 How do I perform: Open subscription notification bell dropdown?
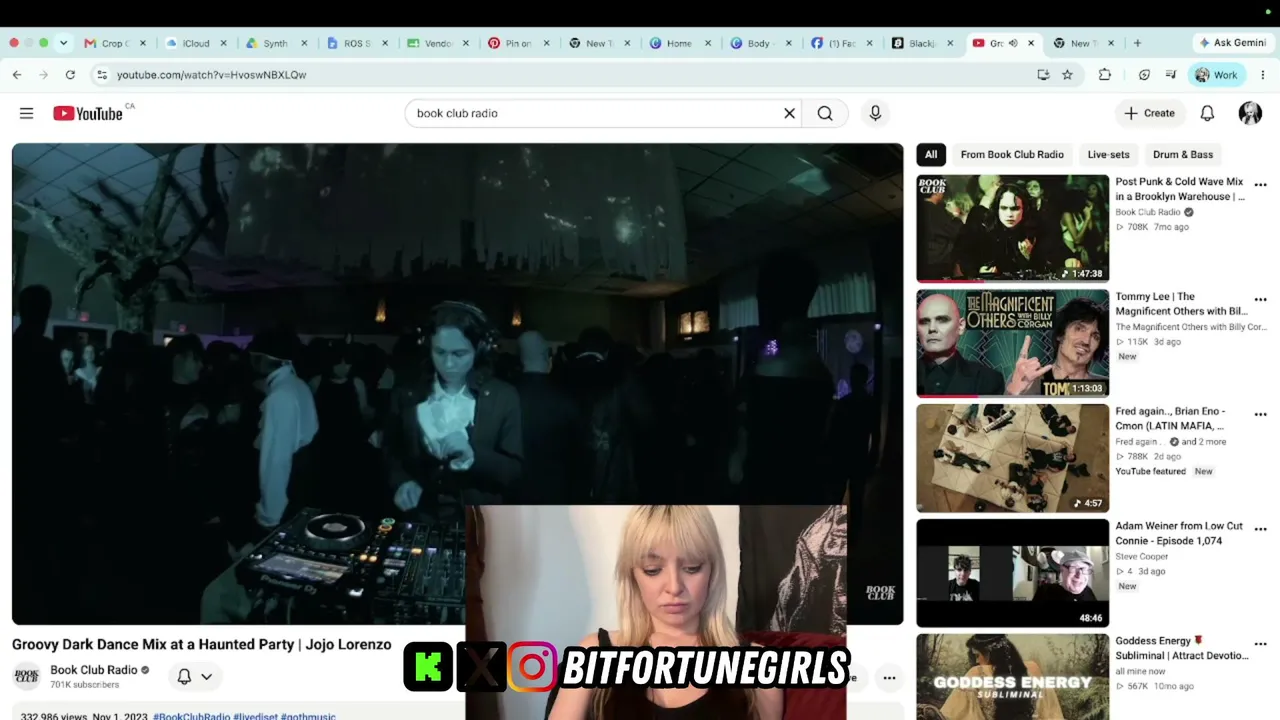194,677
